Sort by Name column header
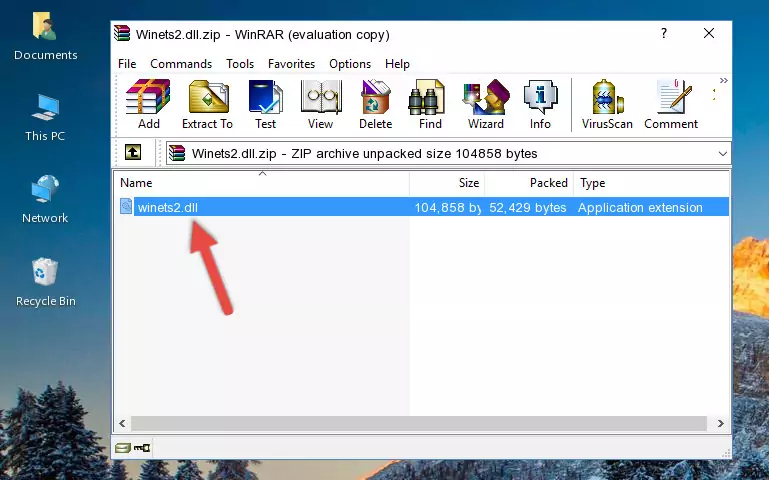The image size is (769, 480). 262,183
